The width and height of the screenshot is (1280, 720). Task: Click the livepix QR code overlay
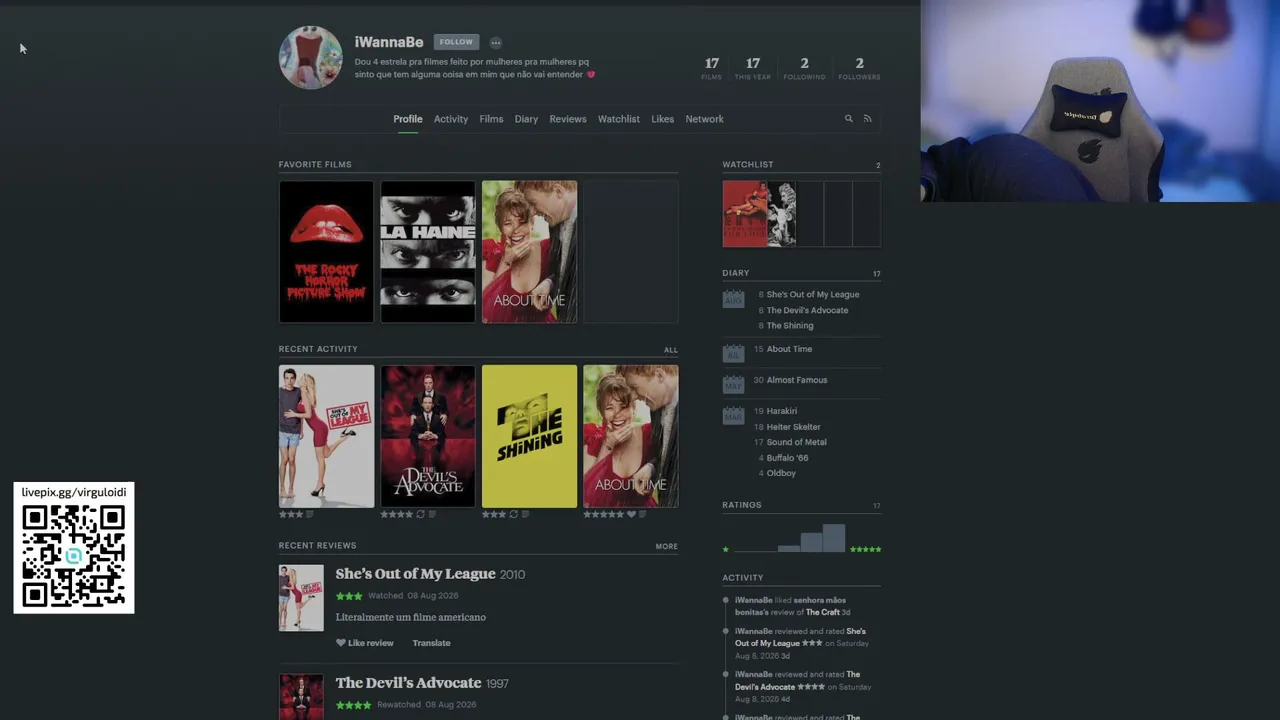74,557
